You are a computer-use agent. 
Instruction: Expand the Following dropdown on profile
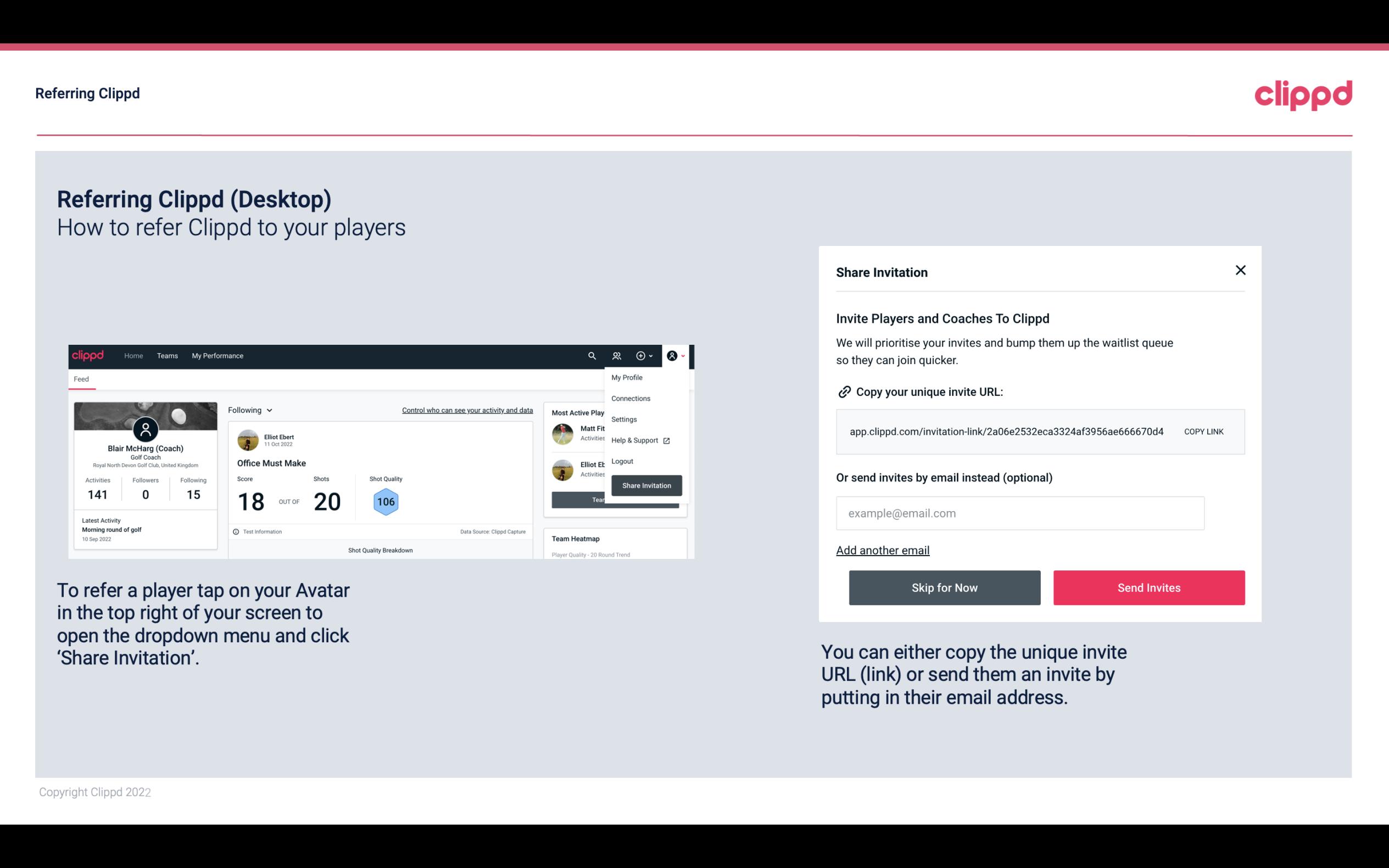249,409
